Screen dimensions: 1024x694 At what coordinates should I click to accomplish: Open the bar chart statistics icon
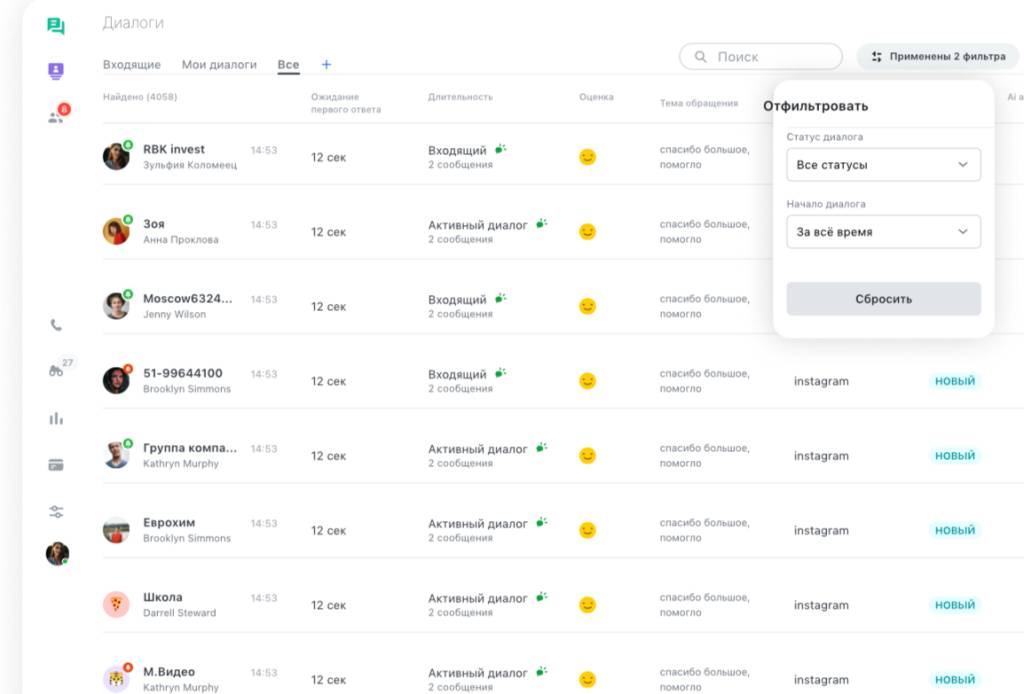coord(56,419)
